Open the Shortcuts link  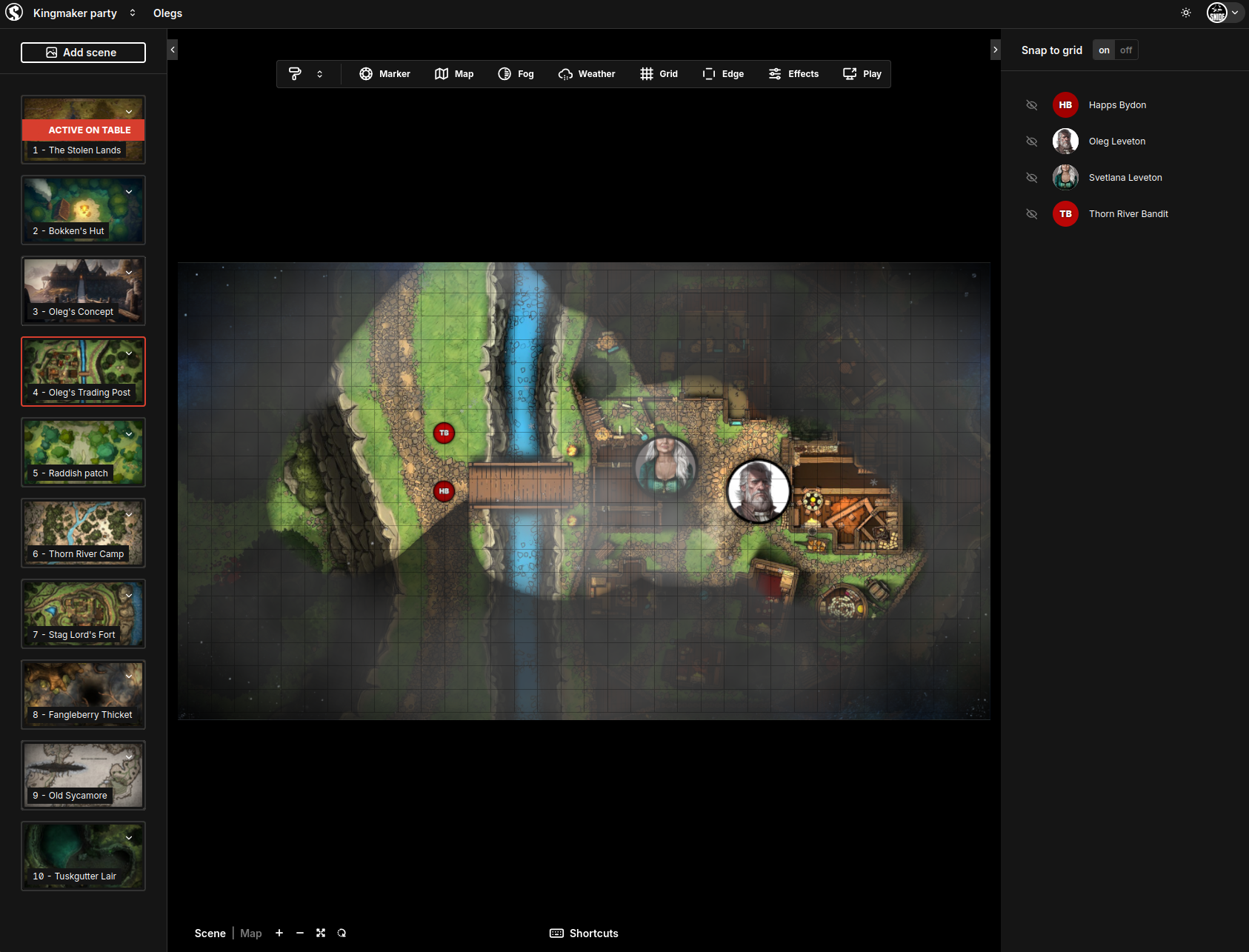(584, 933)
